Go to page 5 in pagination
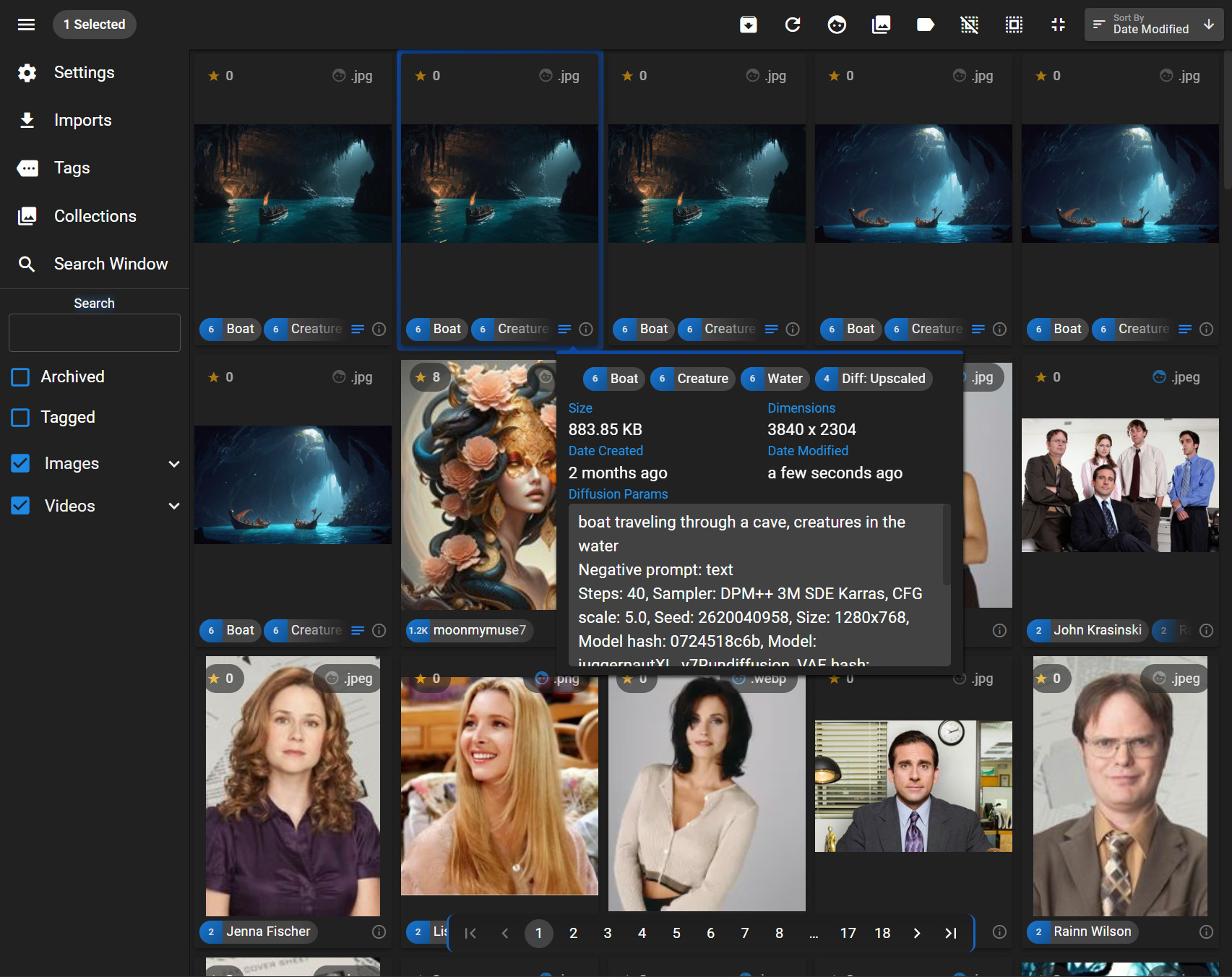Image resolution: width=1232 pixels, height=977 pixels. 676,933
